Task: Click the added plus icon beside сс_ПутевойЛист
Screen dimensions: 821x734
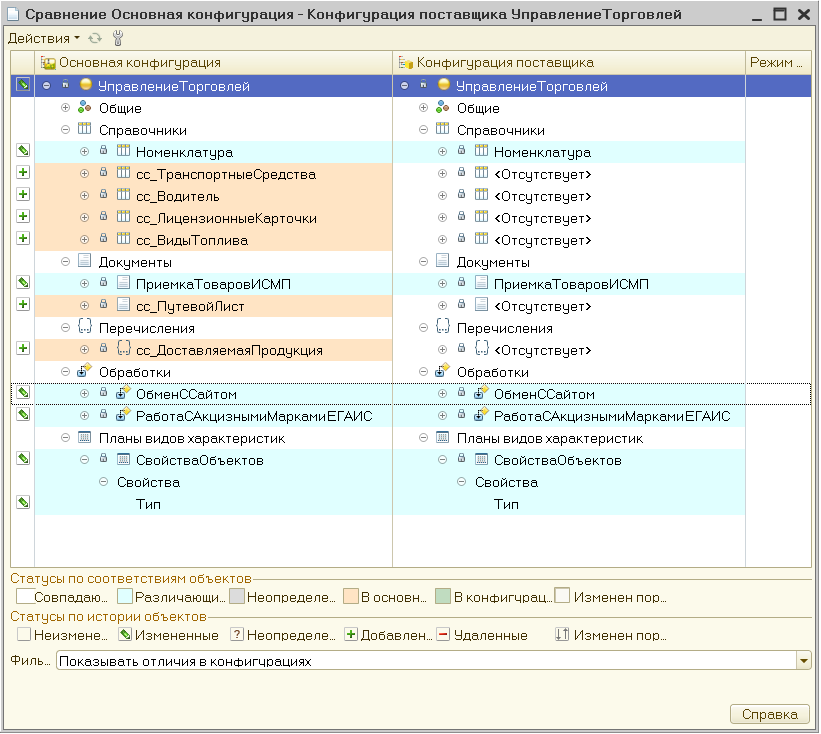Action: click(x=22, y=306)
